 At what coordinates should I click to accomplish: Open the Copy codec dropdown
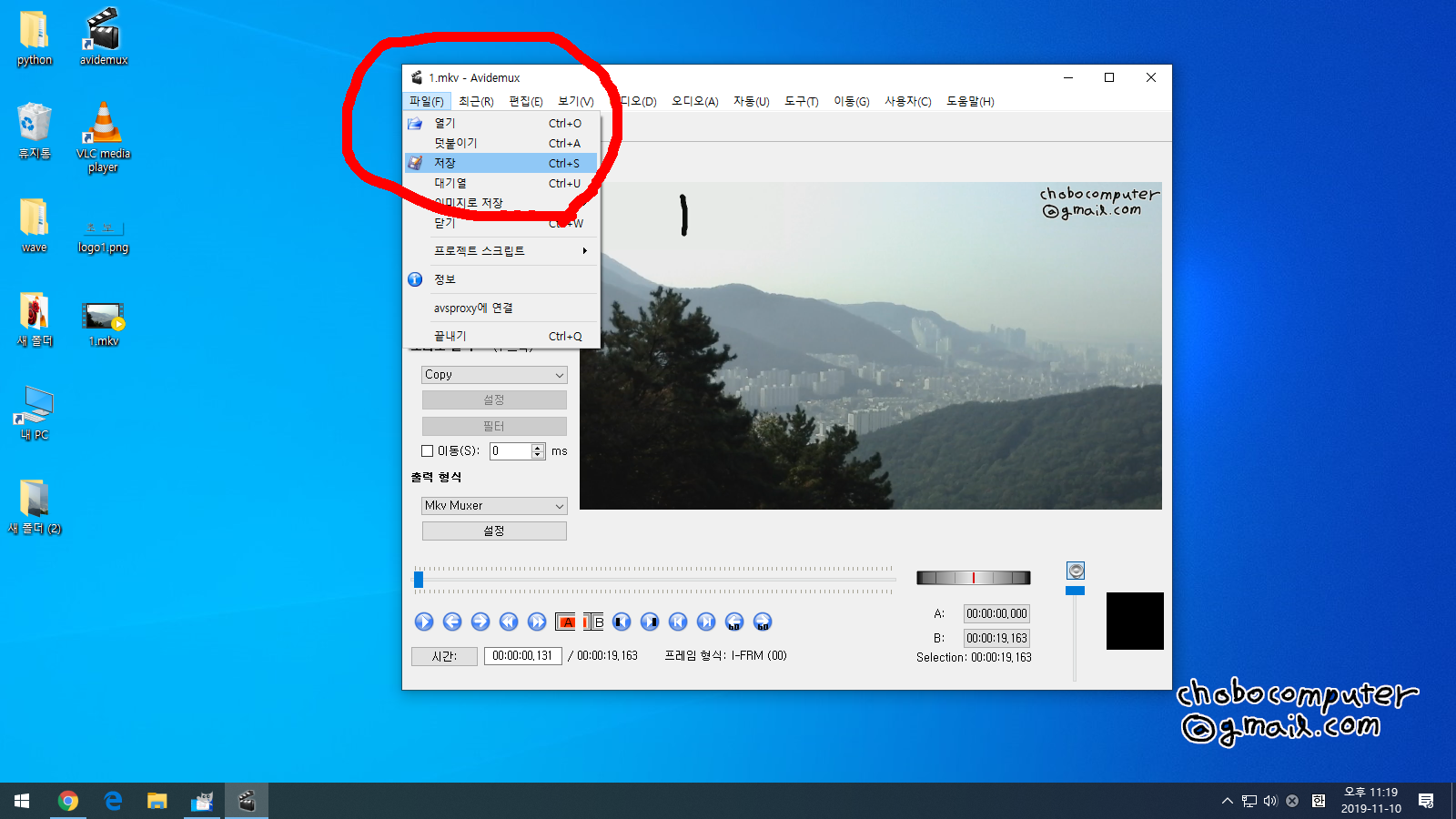[494, 375]
